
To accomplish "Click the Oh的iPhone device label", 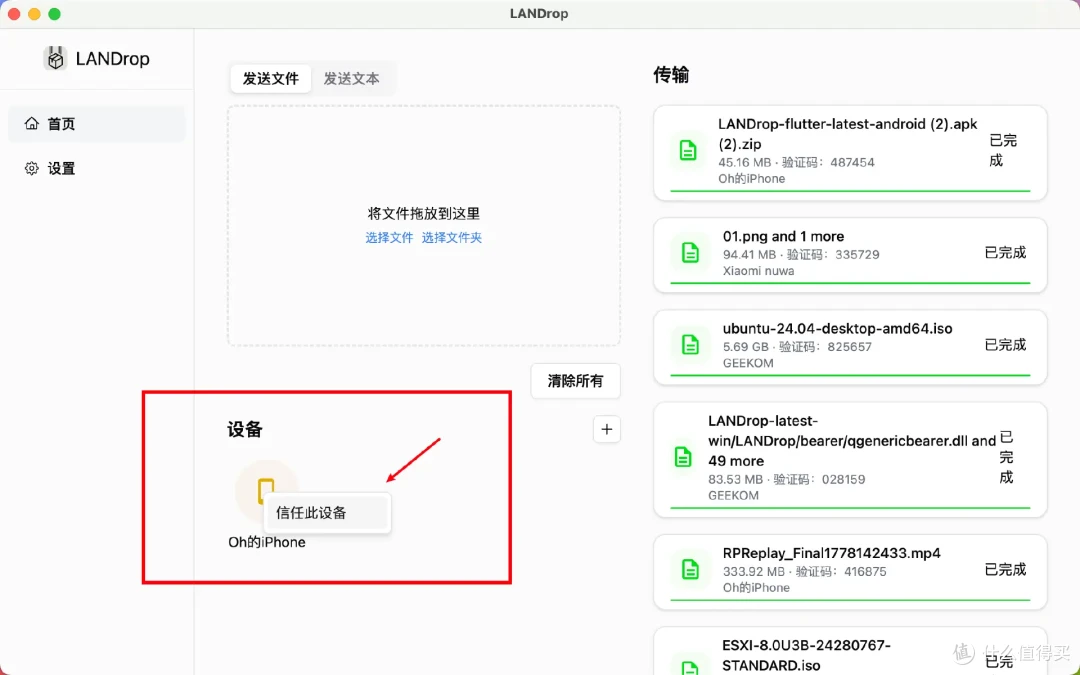I will coord(267,542).
